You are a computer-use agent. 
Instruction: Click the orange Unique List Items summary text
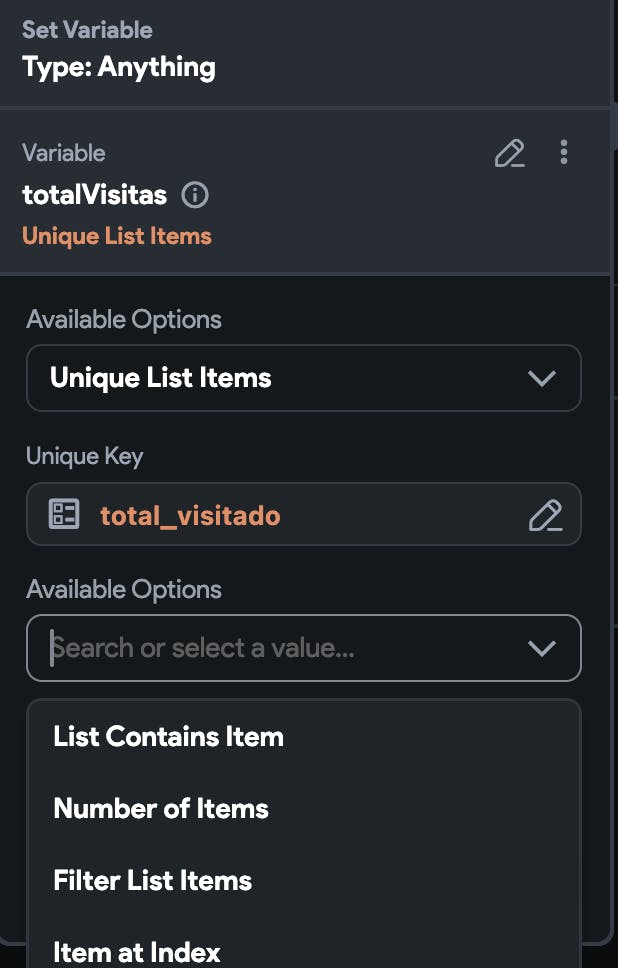[117, 236]
